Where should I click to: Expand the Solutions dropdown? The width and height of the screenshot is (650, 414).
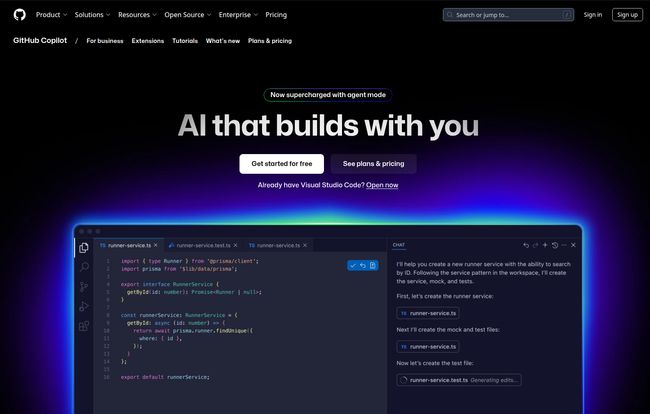[x=92, y=15]
